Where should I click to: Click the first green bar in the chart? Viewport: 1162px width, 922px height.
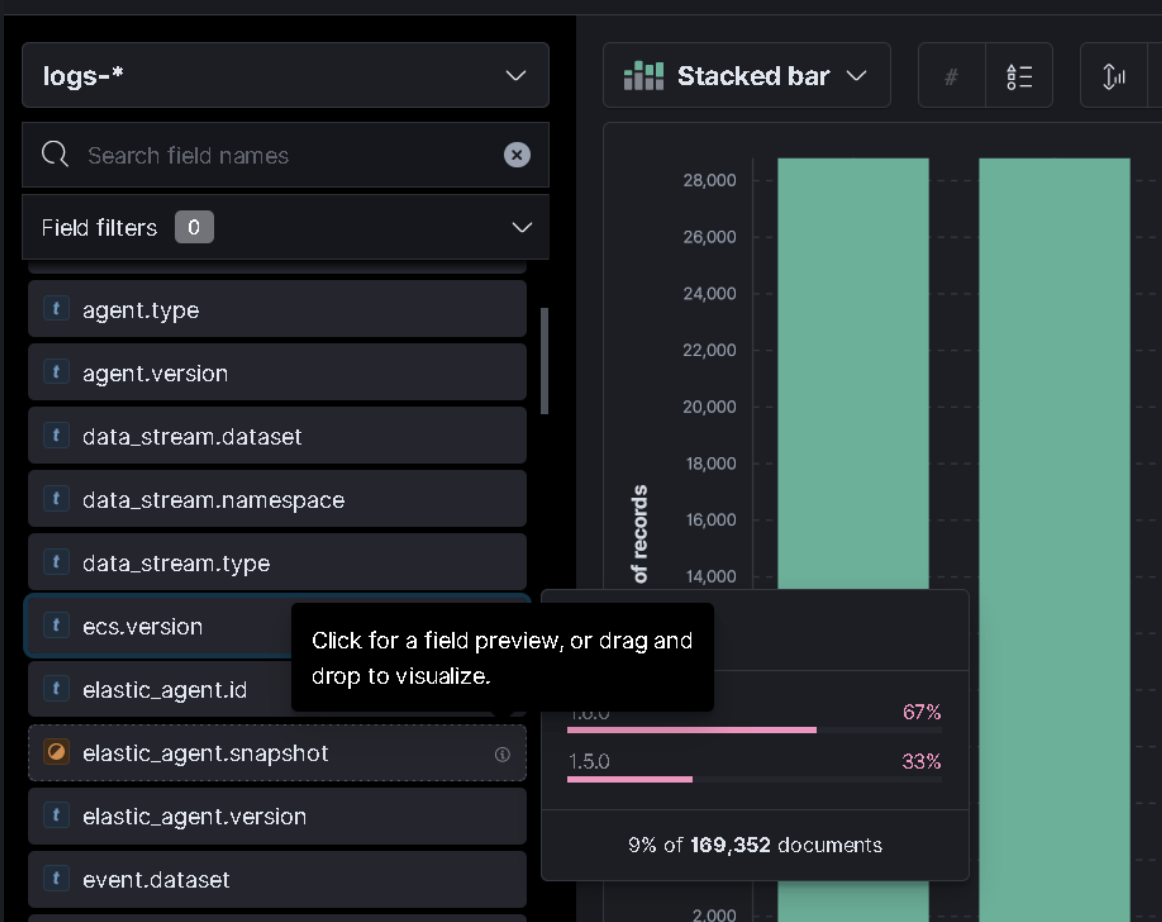pyautogui.click(x=853, y=373)
